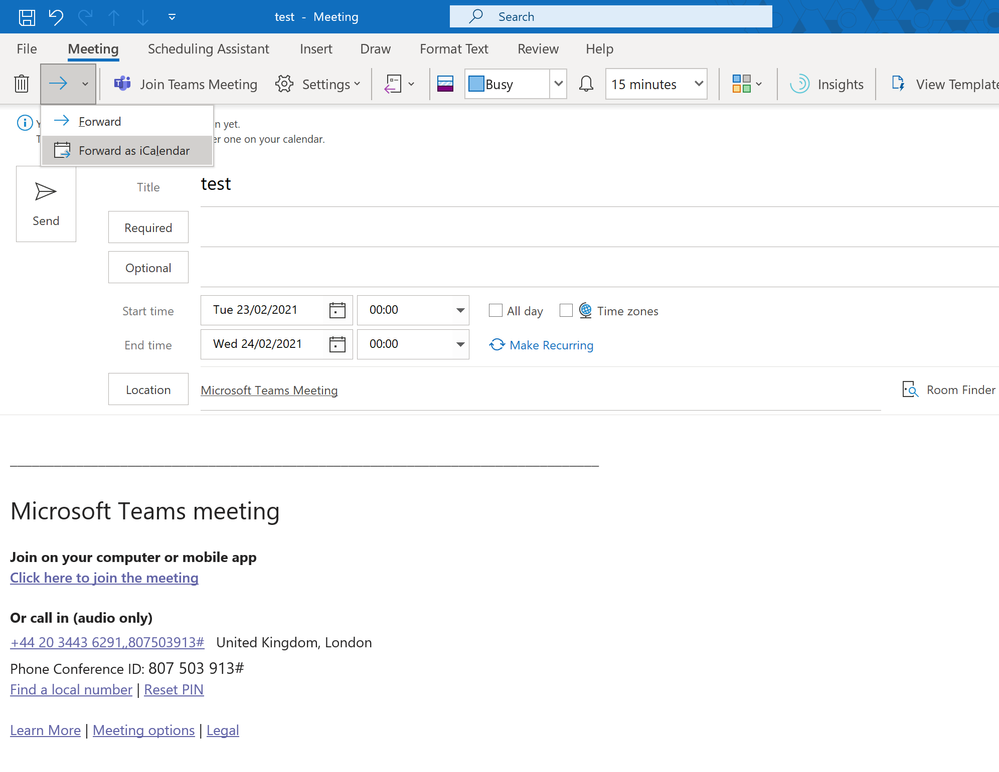
Task: Click Microsoft Teams Meeting location field
Action: pos(540,391)
